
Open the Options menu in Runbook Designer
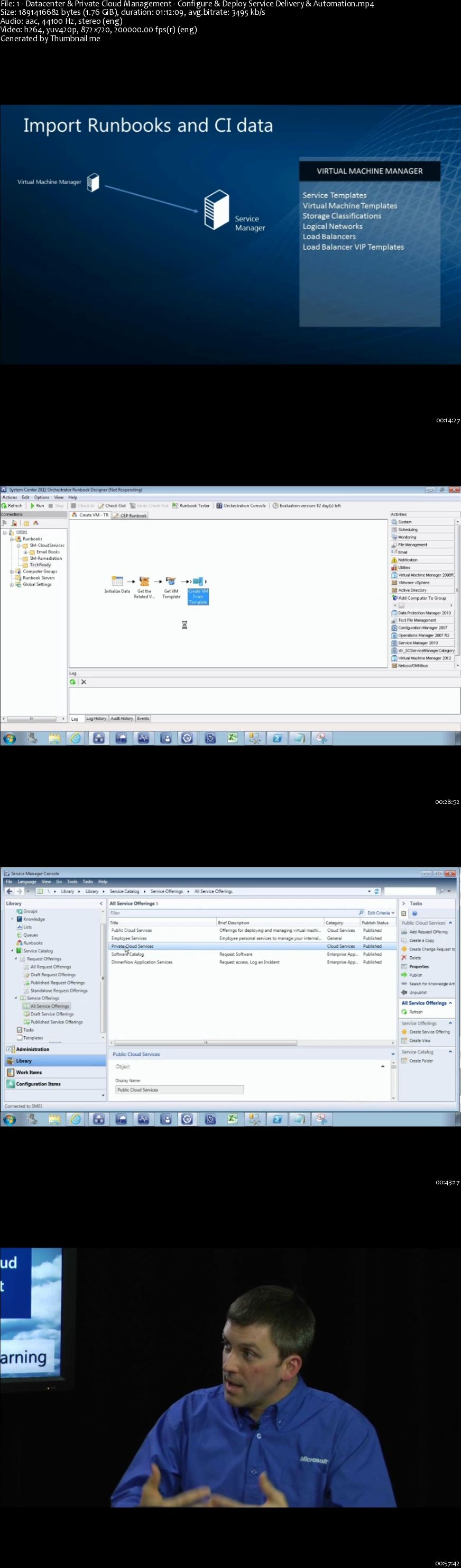pyautogui.click(x=41, y=497)
